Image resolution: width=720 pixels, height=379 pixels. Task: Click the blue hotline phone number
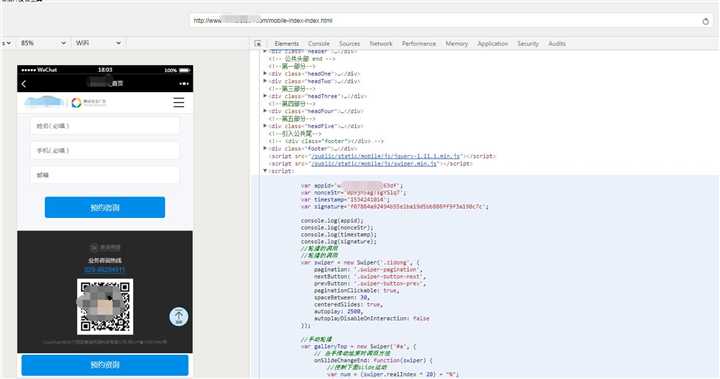click(105, 270)
